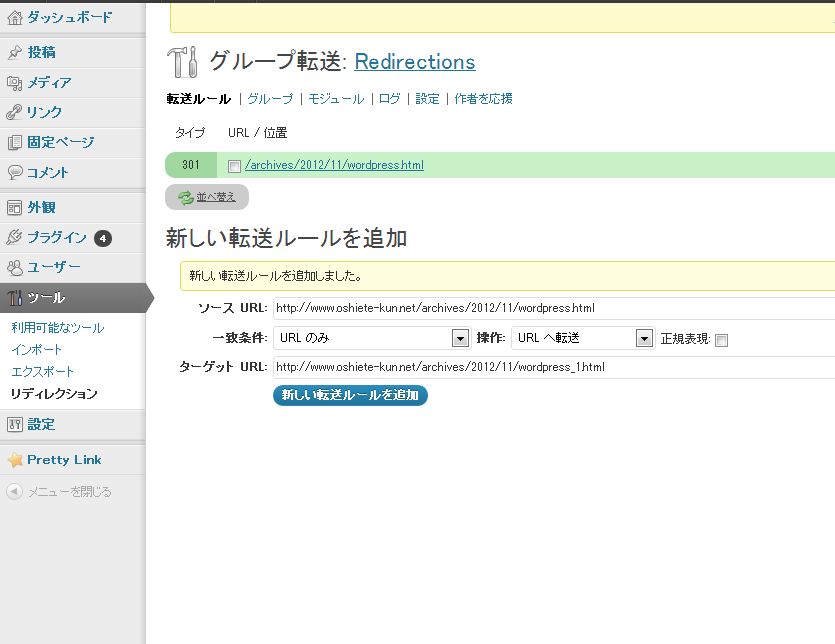Click the collapse menu arrow icon
This screenshot has height=644, width=835.
pyautogui.click(x=14, y=491)
